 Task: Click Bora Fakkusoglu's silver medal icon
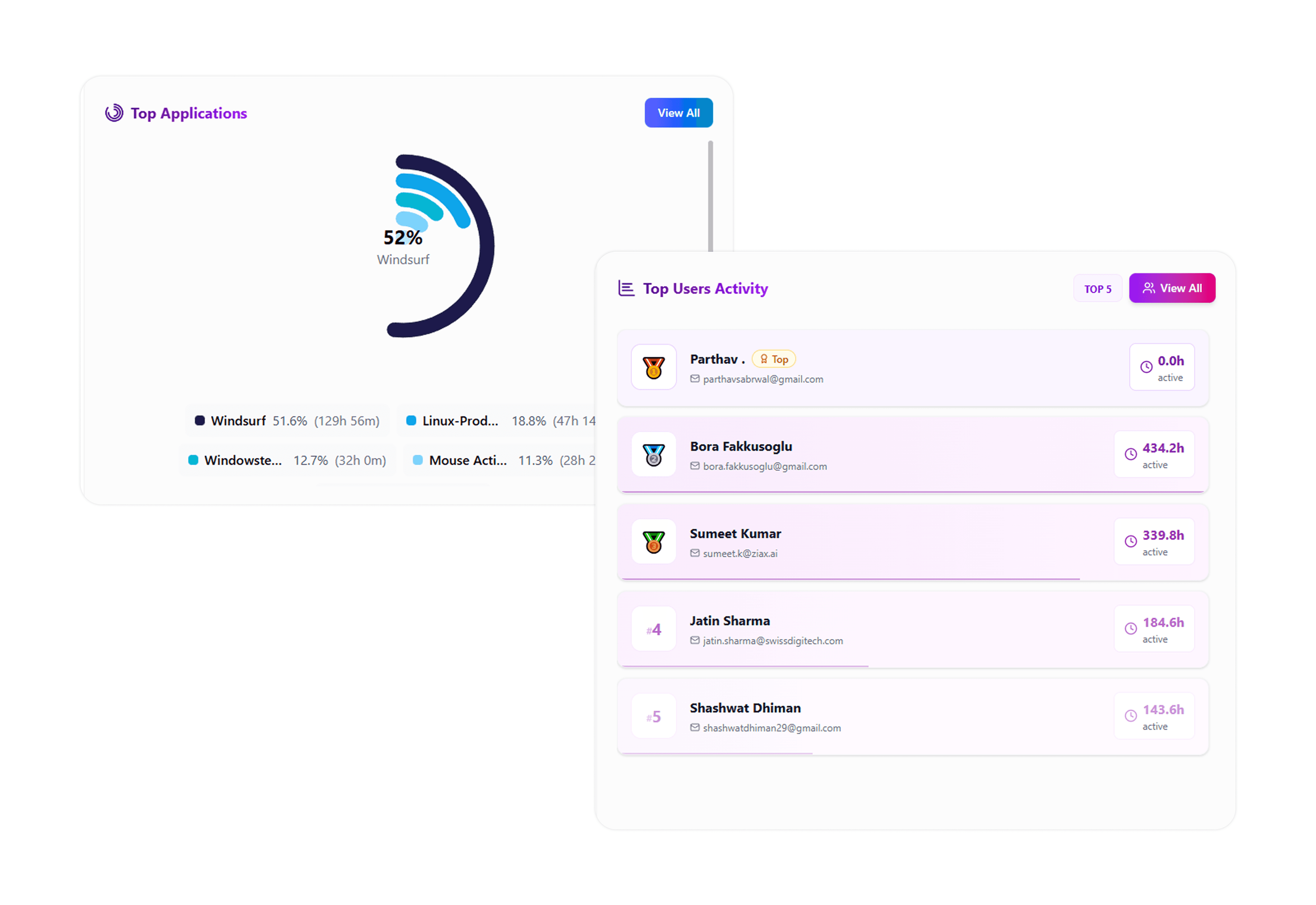point(653,454)
